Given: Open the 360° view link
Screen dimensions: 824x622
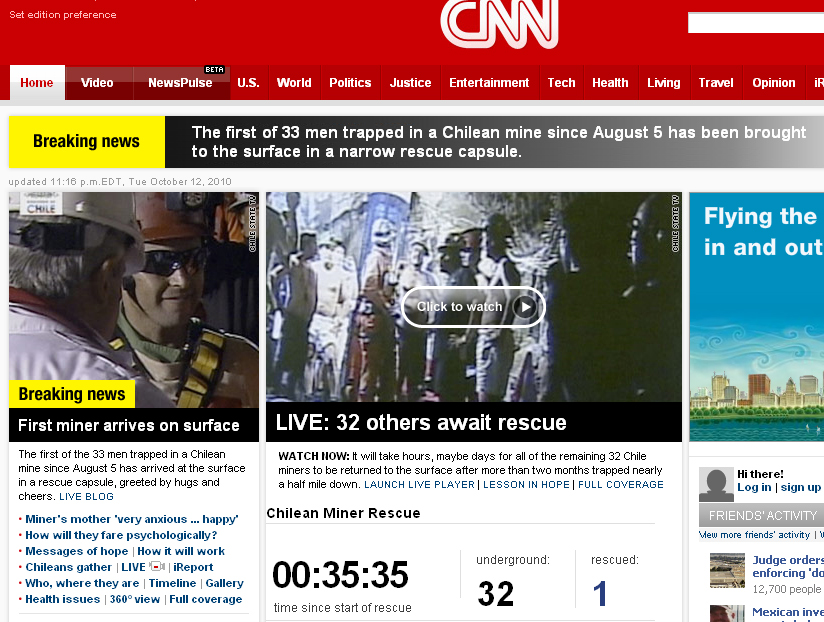Looking at the screenshot, I should pyautogui.click(x=135, y=599).
